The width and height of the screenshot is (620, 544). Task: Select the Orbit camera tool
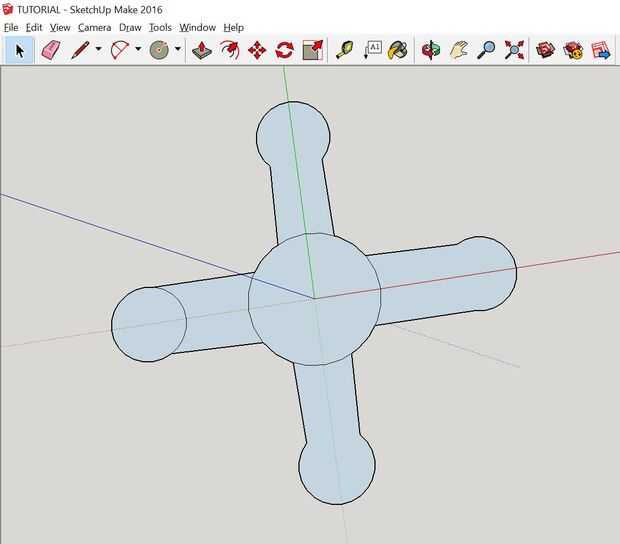(x=431, y=50)
